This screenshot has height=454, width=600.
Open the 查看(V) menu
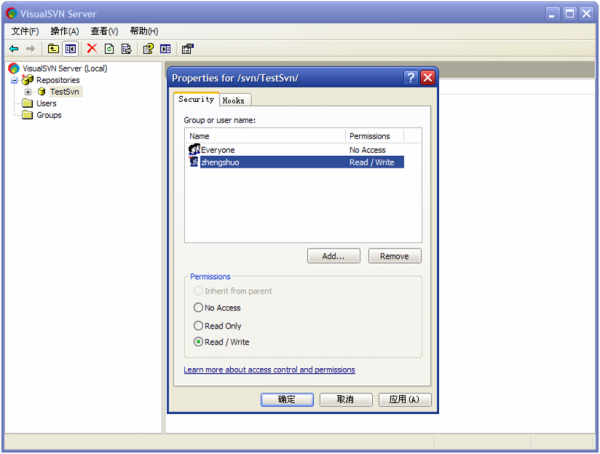(104, 31)
